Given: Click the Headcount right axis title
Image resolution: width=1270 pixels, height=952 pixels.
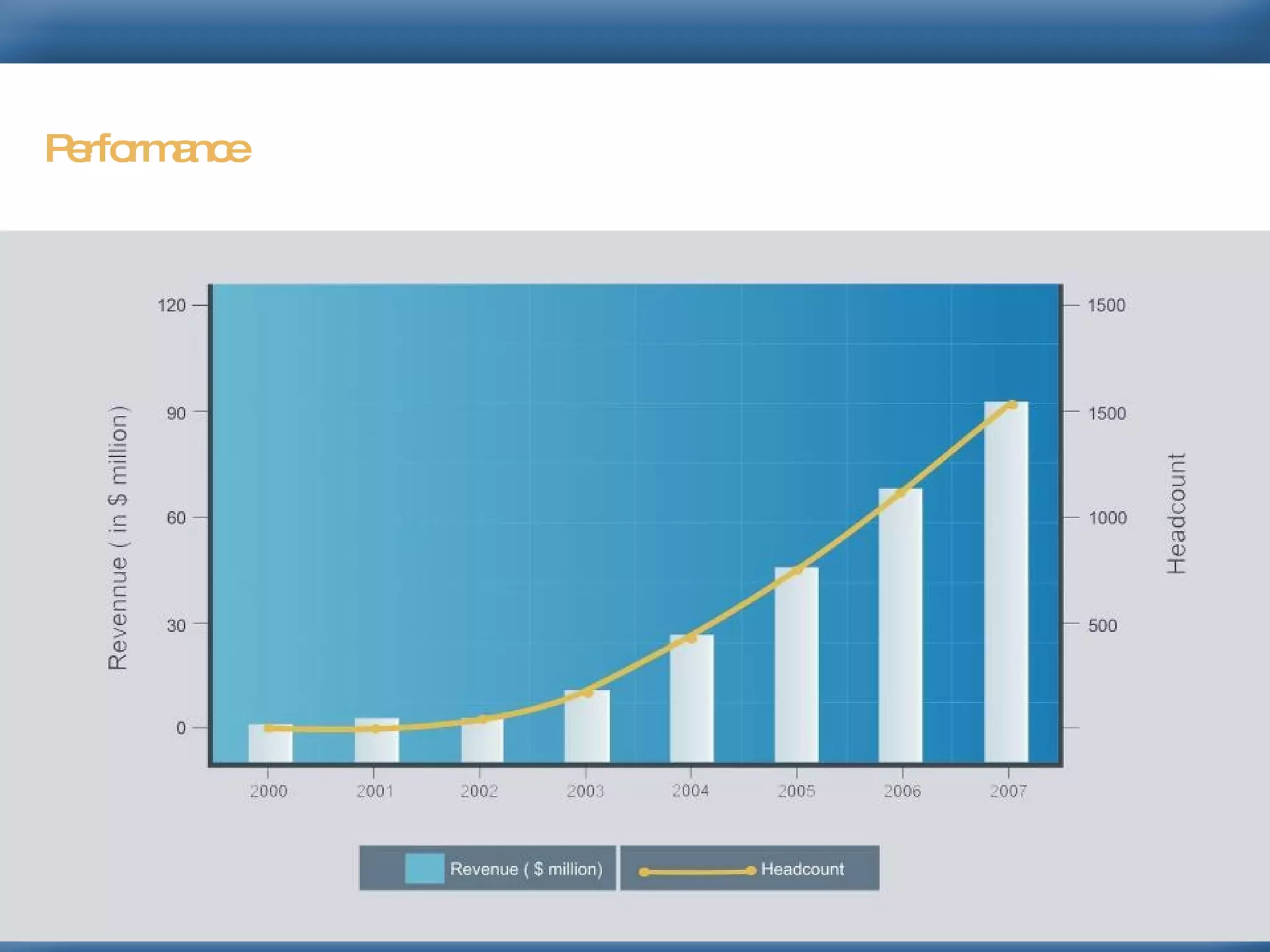Looking at the screenshot, I should click(1176, 513).
